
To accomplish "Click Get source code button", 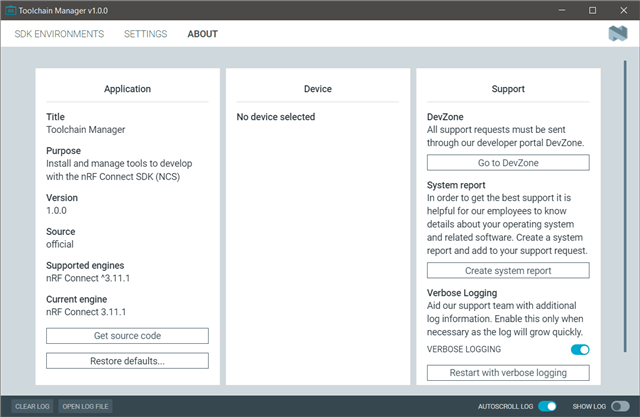I will [x=127, y=336].
